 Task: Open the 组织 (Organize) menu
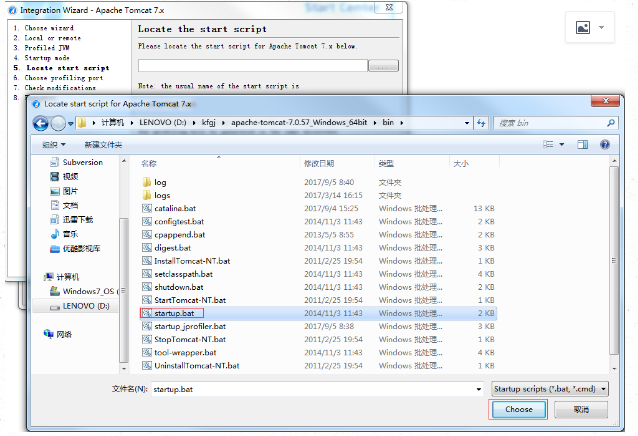click(54, 144)
